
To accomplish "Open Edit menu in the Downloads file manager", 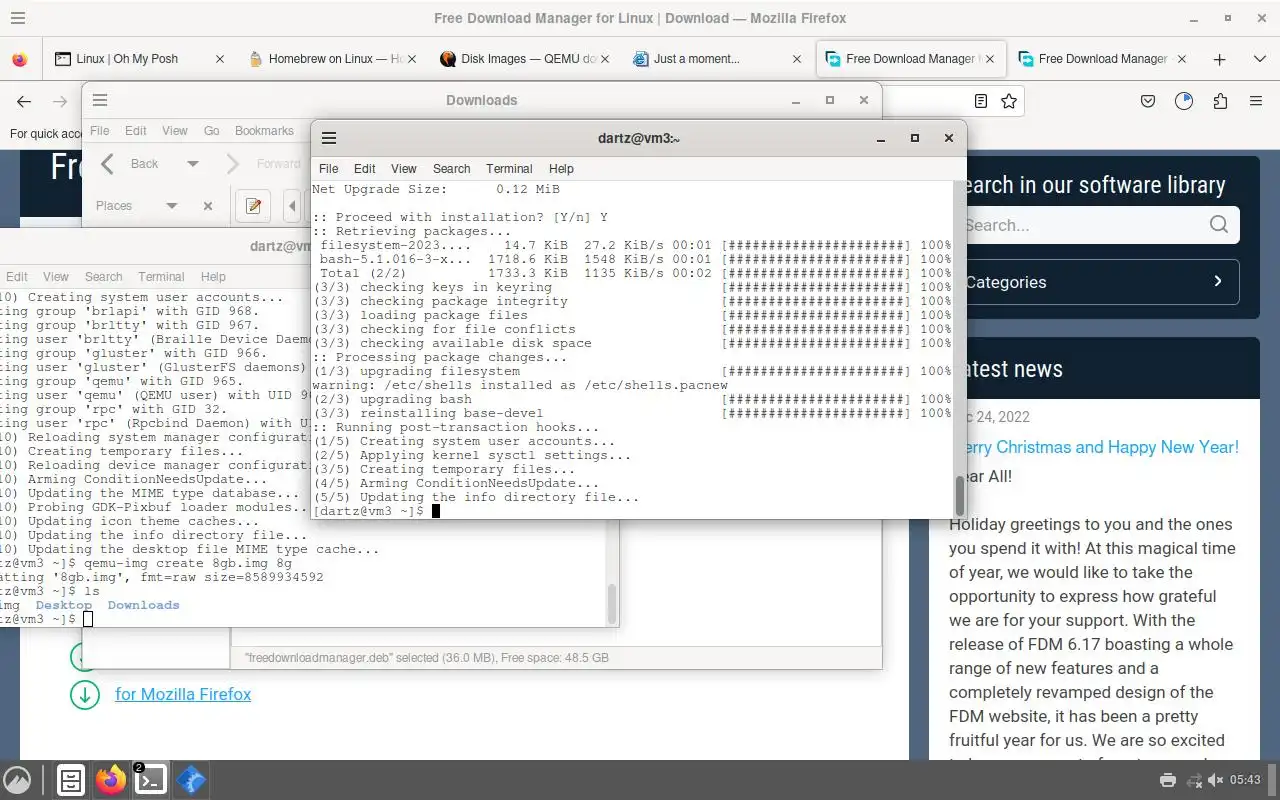I will coord(136,131).
